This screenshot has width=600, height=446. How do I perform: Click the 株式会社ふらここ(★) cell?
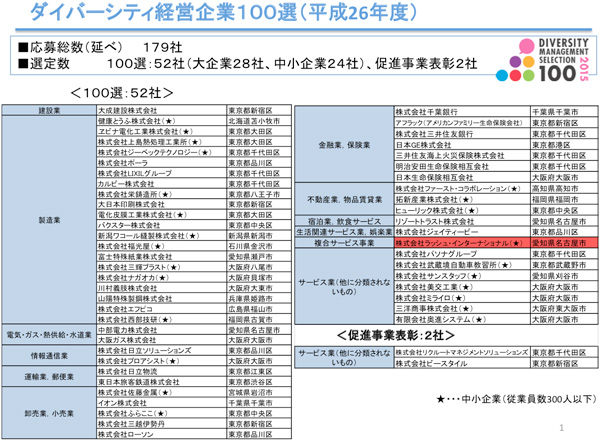tap(161, 413)
